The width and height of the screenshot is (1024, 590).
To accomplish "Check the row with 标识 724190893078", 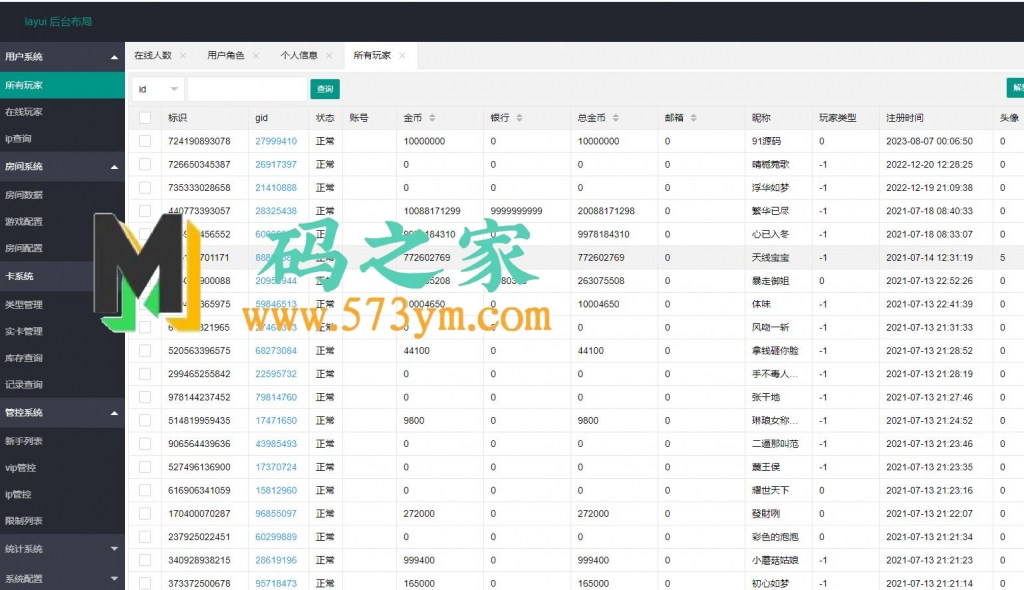I will click(x=145, y=141).
